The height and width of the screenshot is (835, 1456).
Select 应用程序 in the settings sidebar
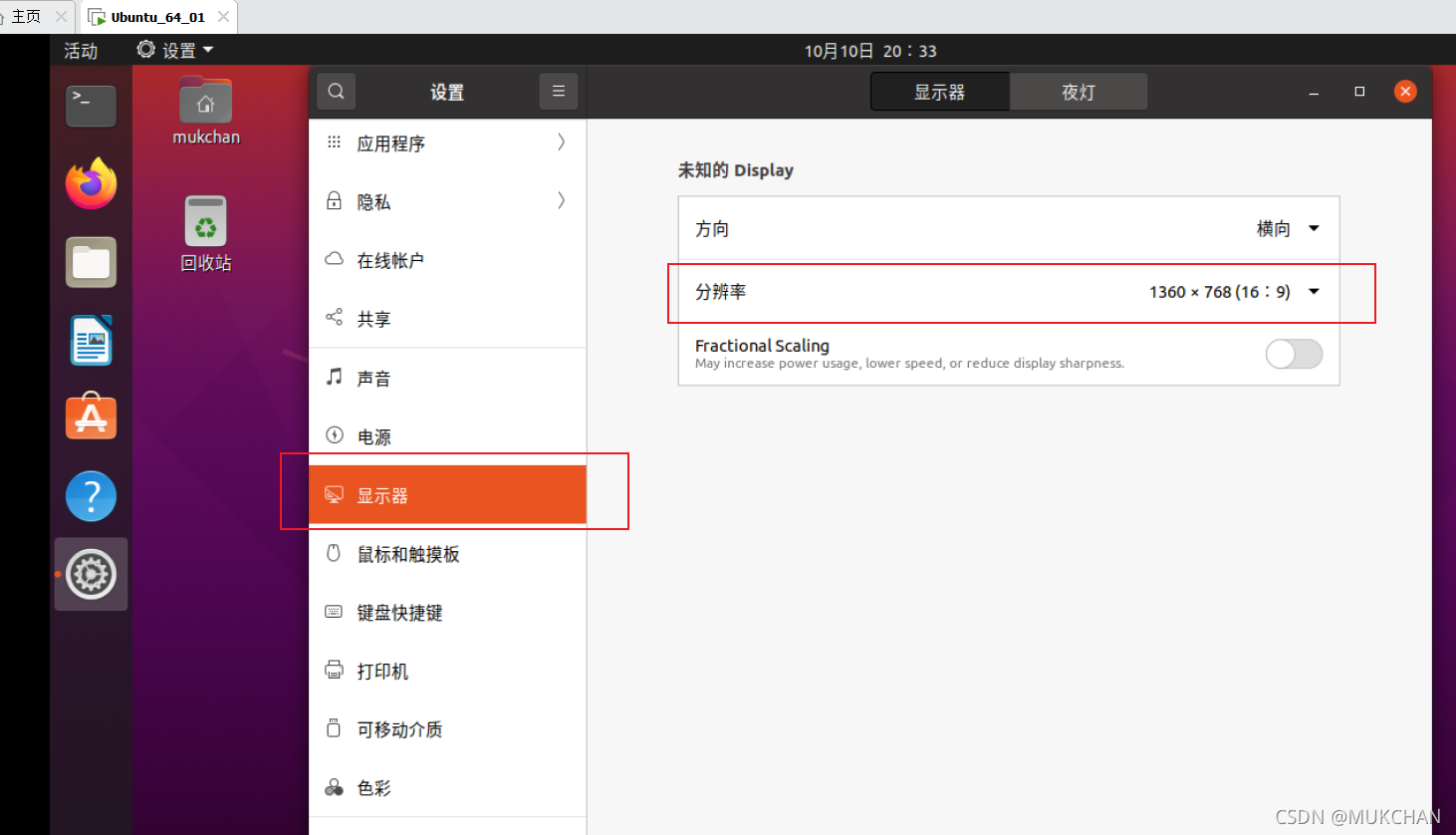[x=447, y=143]
